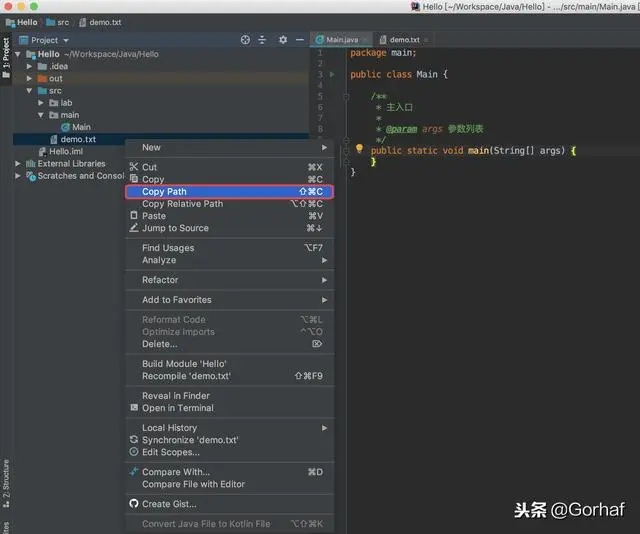Select Recompile 'demo.txt'
Screen dimensions: 640x534
pos(230,376)
